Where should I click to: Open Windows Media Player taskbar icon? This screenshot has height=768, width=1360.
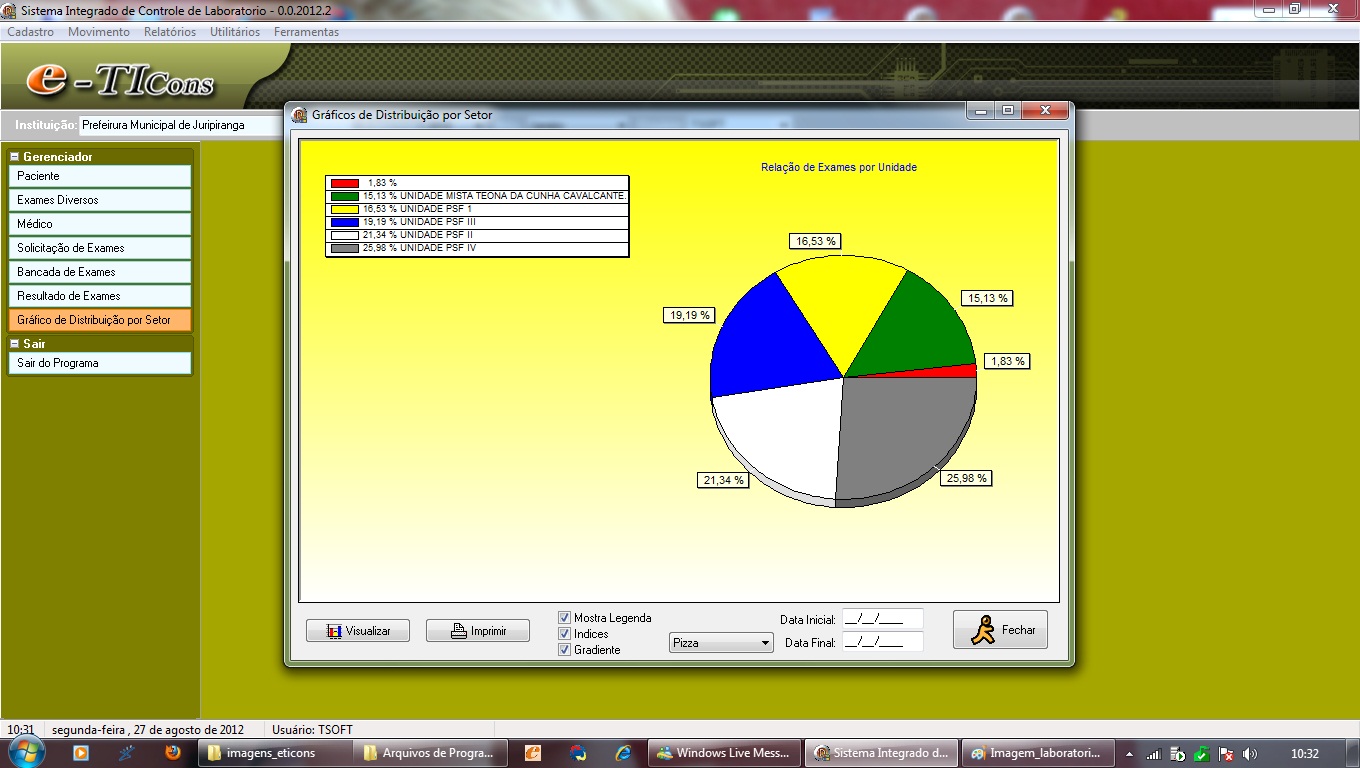(80, 753)
